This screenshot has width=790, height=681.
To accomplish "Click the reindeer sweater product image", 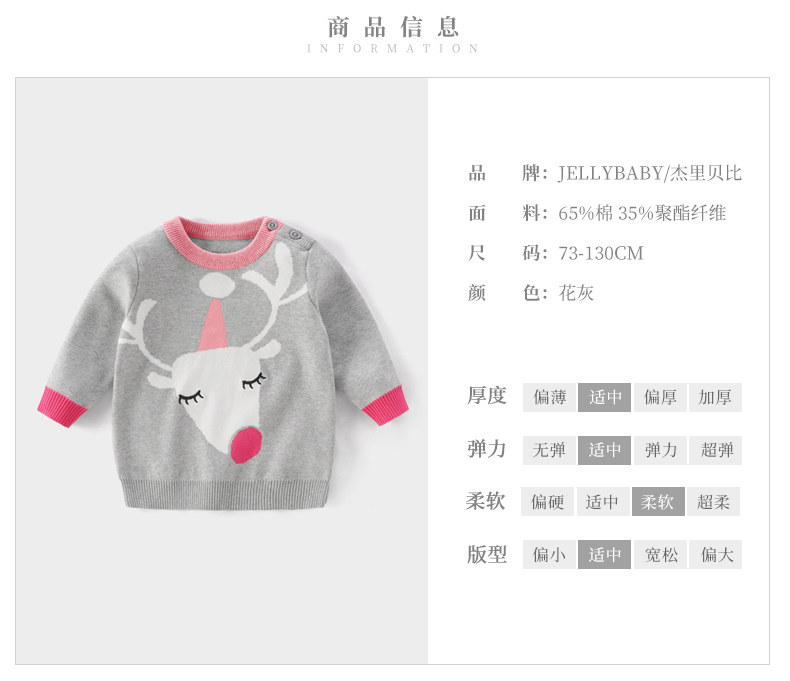I will (223, 363).
